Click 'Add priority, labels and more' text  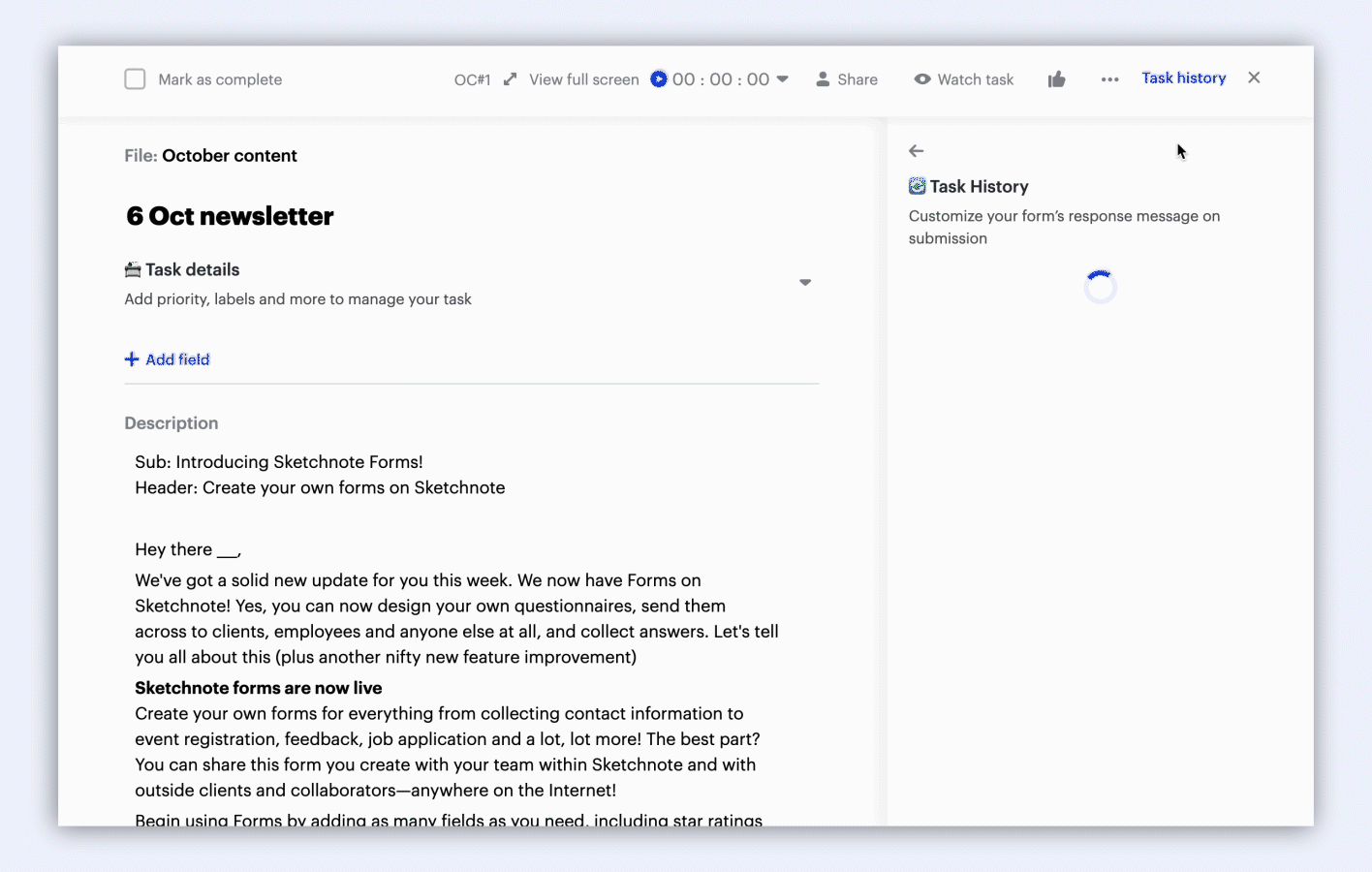coord(298,299)
